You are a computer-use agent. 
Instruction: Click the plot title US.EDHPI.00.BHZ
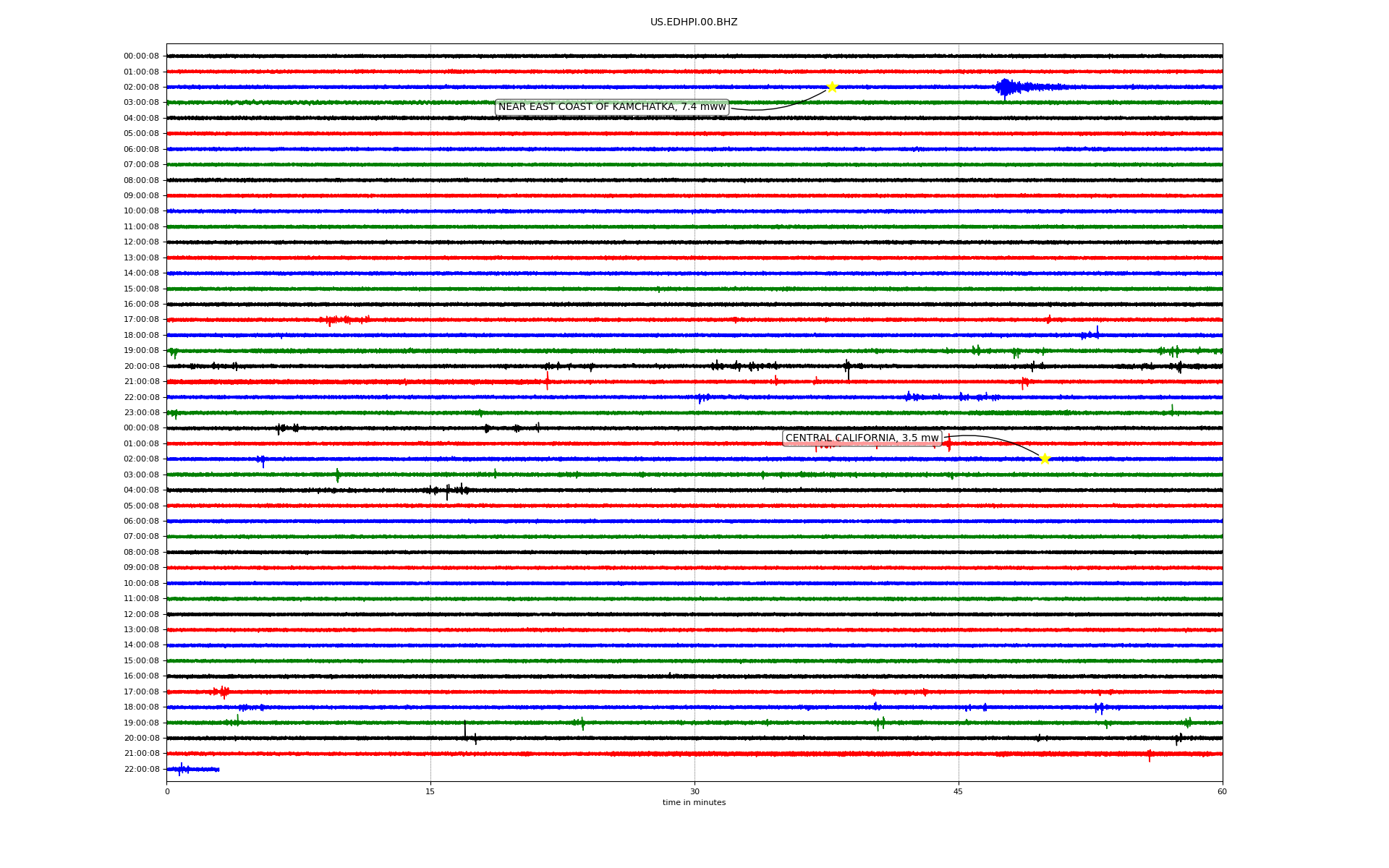pos(693,22)
